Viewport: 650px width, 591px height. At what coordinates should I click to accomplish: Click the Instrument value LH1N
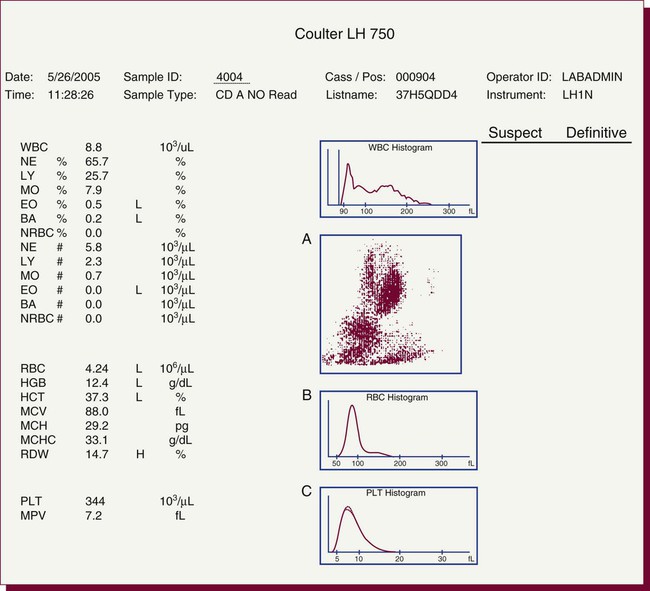(577, 95)
